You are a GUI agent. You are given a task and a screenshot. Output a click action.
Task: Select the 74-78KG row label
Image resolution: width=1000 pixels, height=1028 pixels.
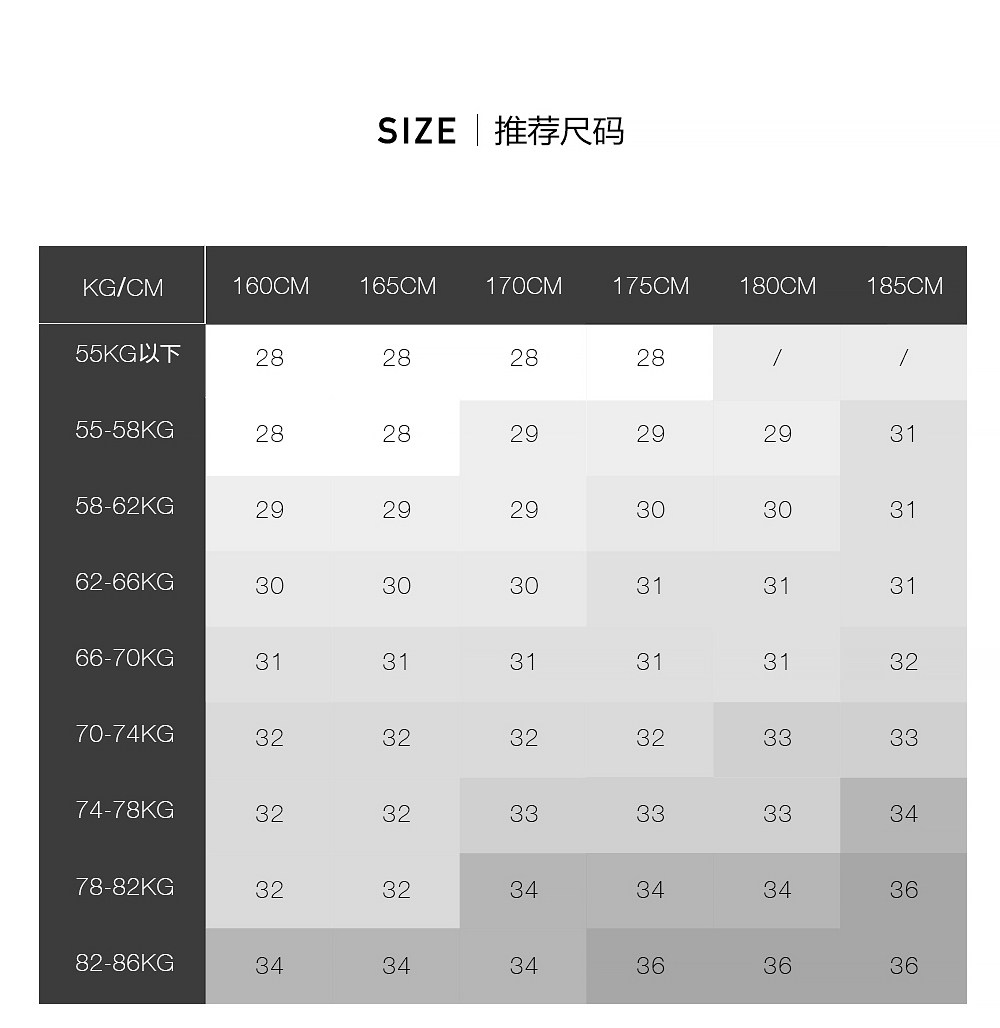click(x=124, y=810)
